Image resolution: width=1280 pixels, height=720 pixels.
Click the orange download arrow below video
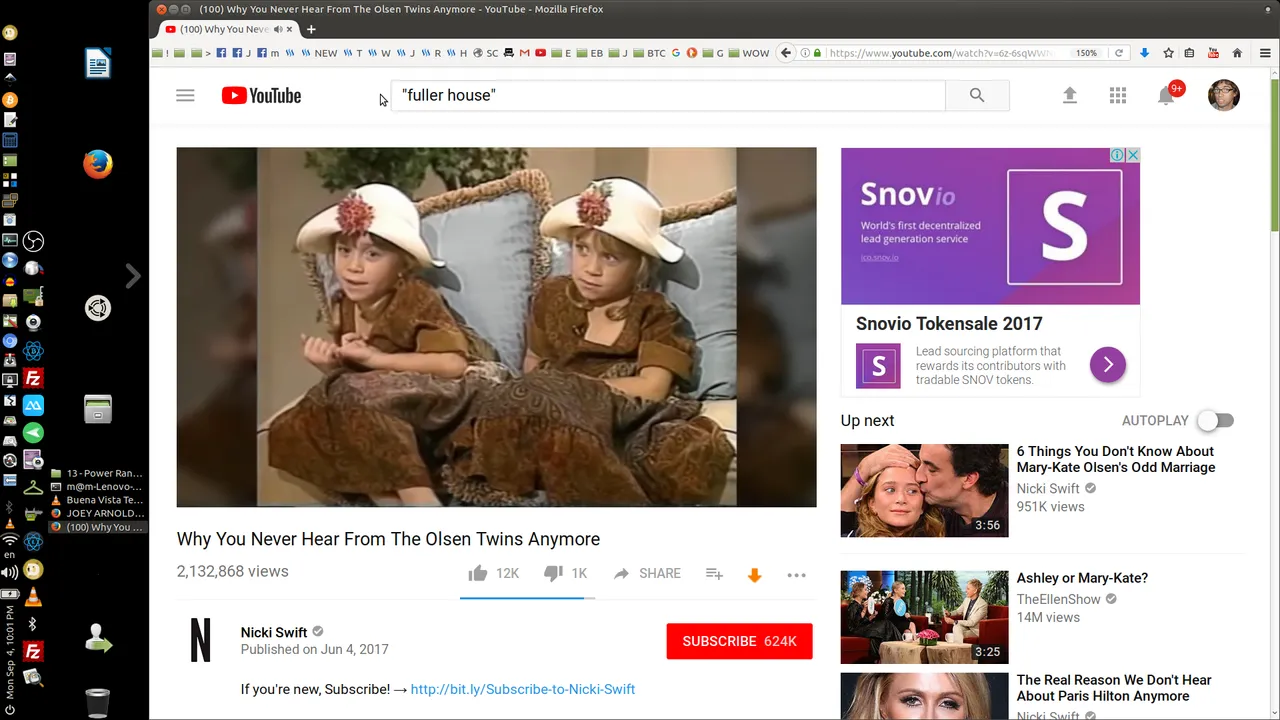tap(755, 575)
